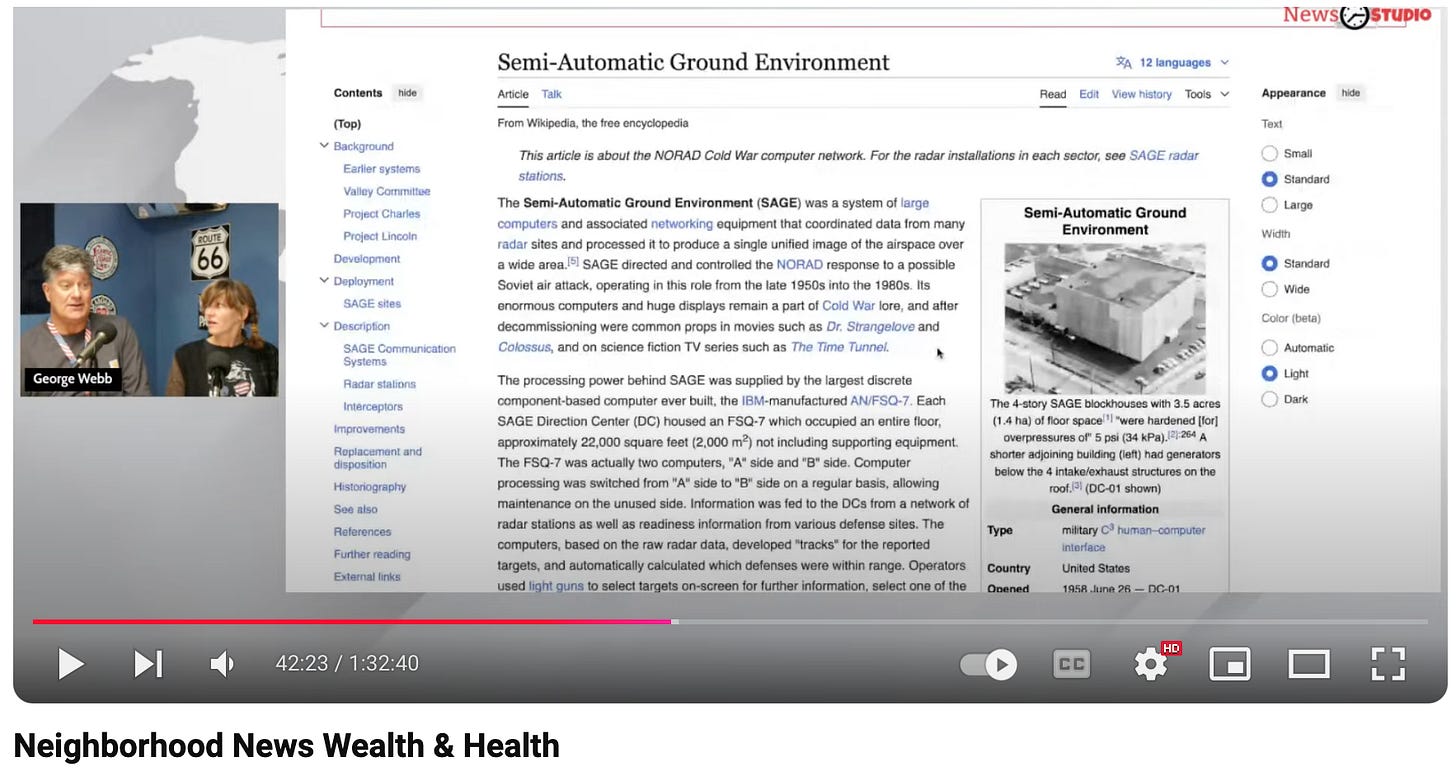Image resolution: width=1456 pixels, height=782 pixels.
Task: Follow the NORAD link
Action: point(800,265)
